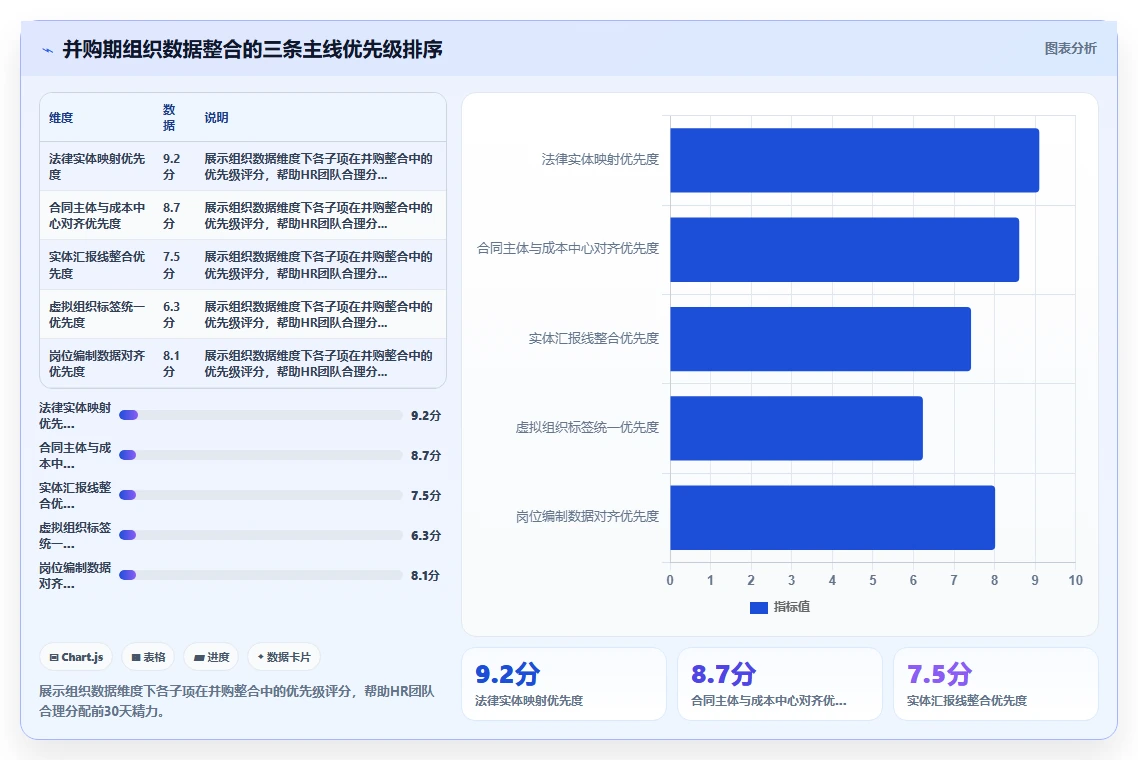Screen dimensions: 1138x760
Task: Click the 5 tick on the x-axis
Action: click(x=873, y=580)
